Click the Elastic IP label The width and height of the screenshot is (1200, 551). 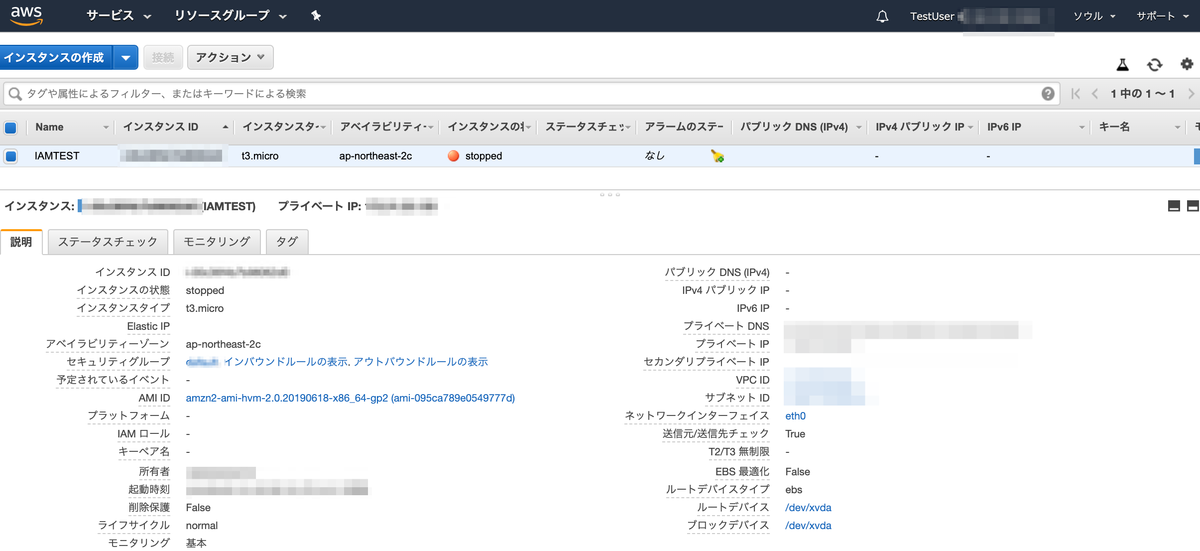click(148, 326)
